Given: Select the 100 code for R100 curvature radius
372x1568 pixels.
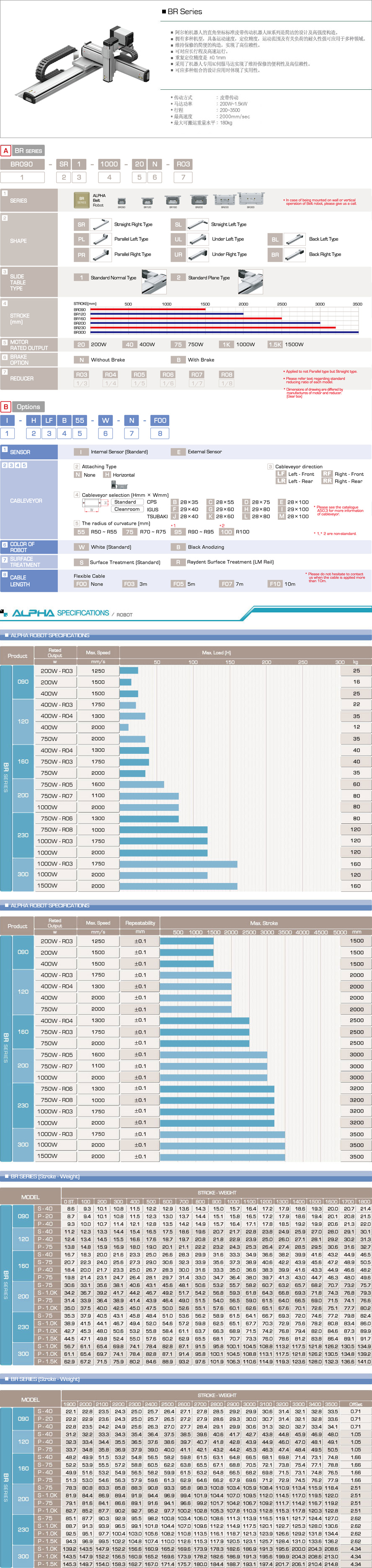Looking at the screenshot, I should click(x=226, y=531).
